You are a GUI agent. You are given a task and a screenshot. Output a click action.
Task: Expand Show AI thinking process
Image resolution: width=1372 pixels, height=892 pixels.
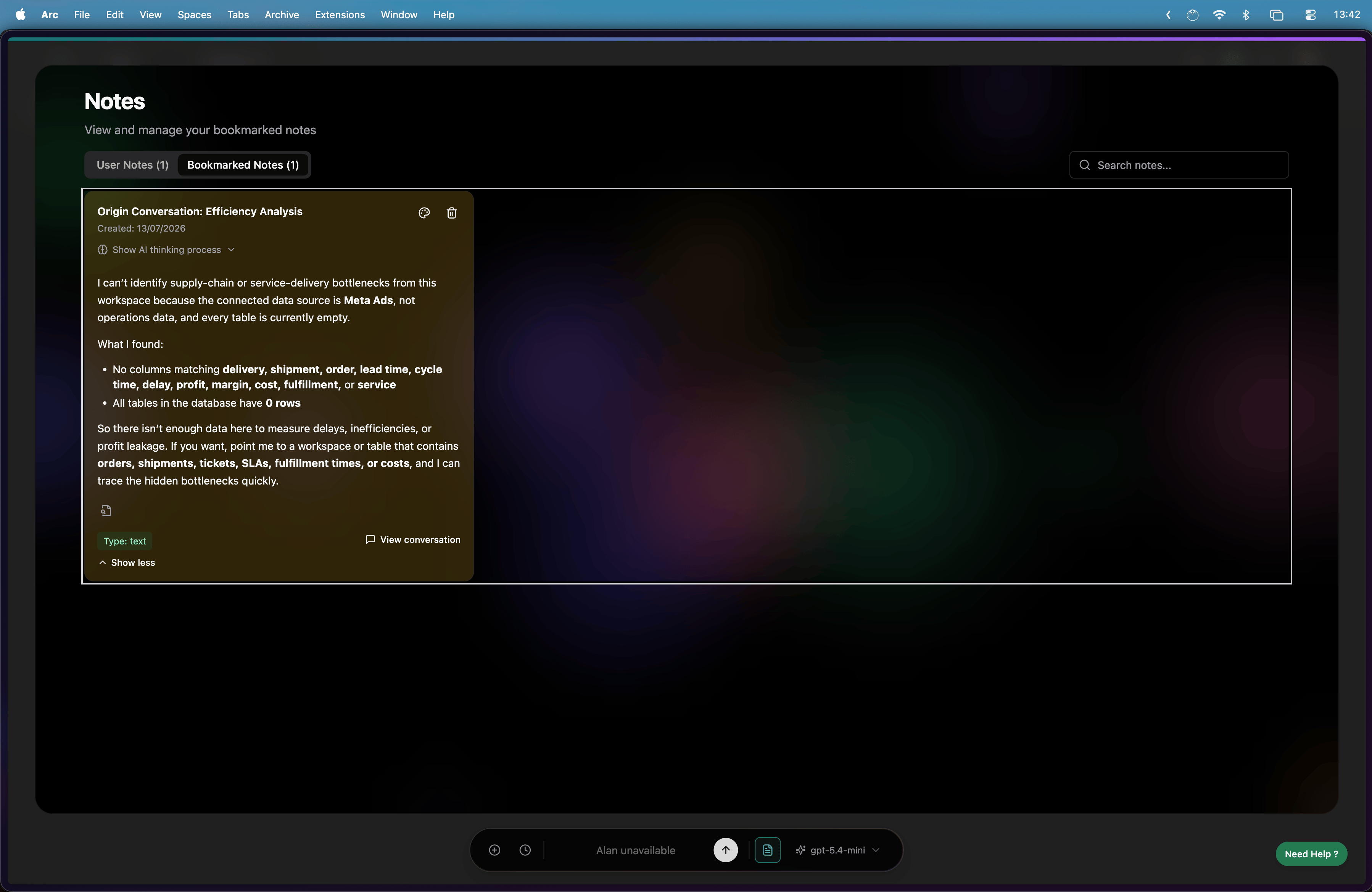[x=166, y=250]
